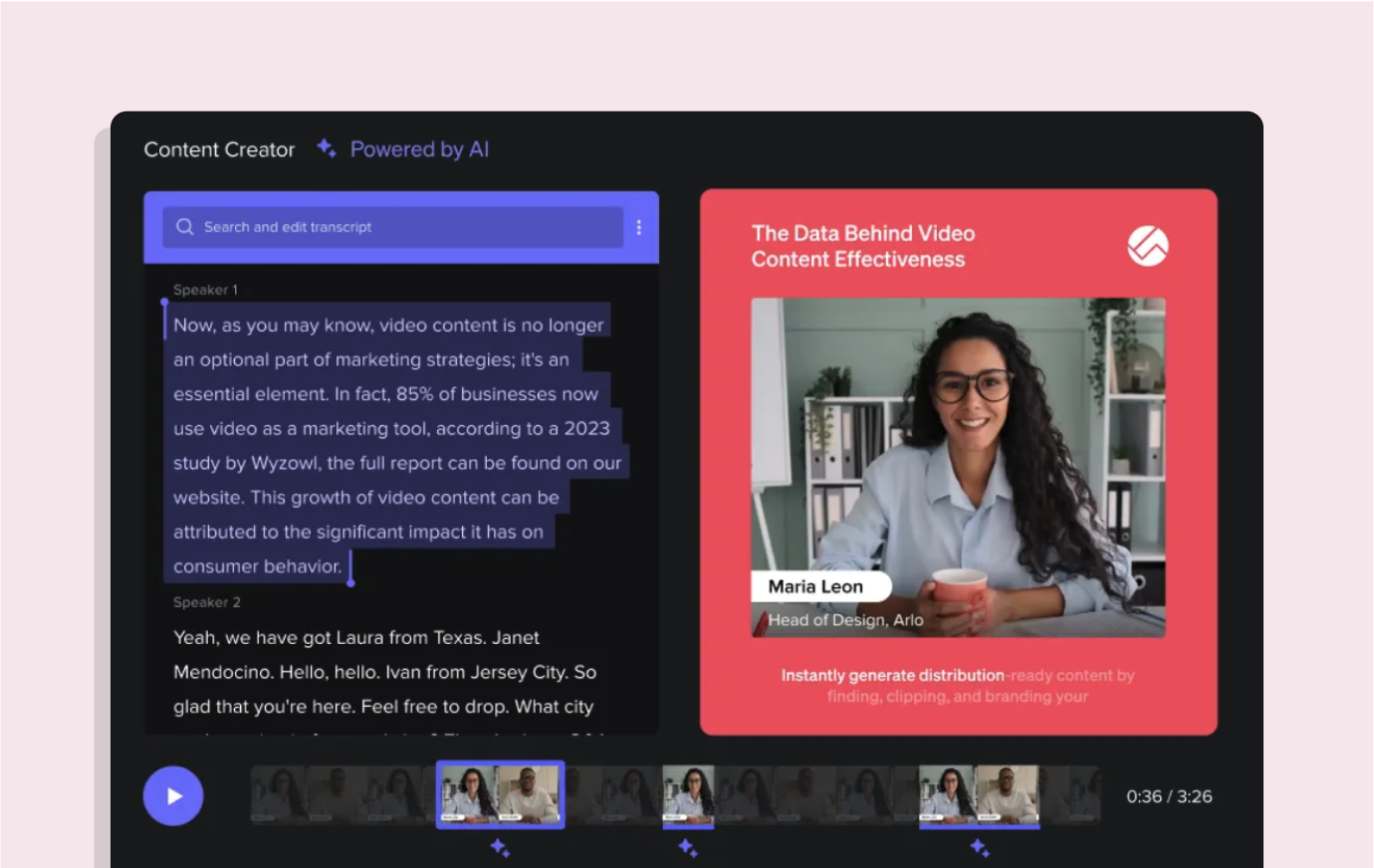Click the Play button to start playback
This screenshot has width=1374, height=868.
click(x=173, y=795)
